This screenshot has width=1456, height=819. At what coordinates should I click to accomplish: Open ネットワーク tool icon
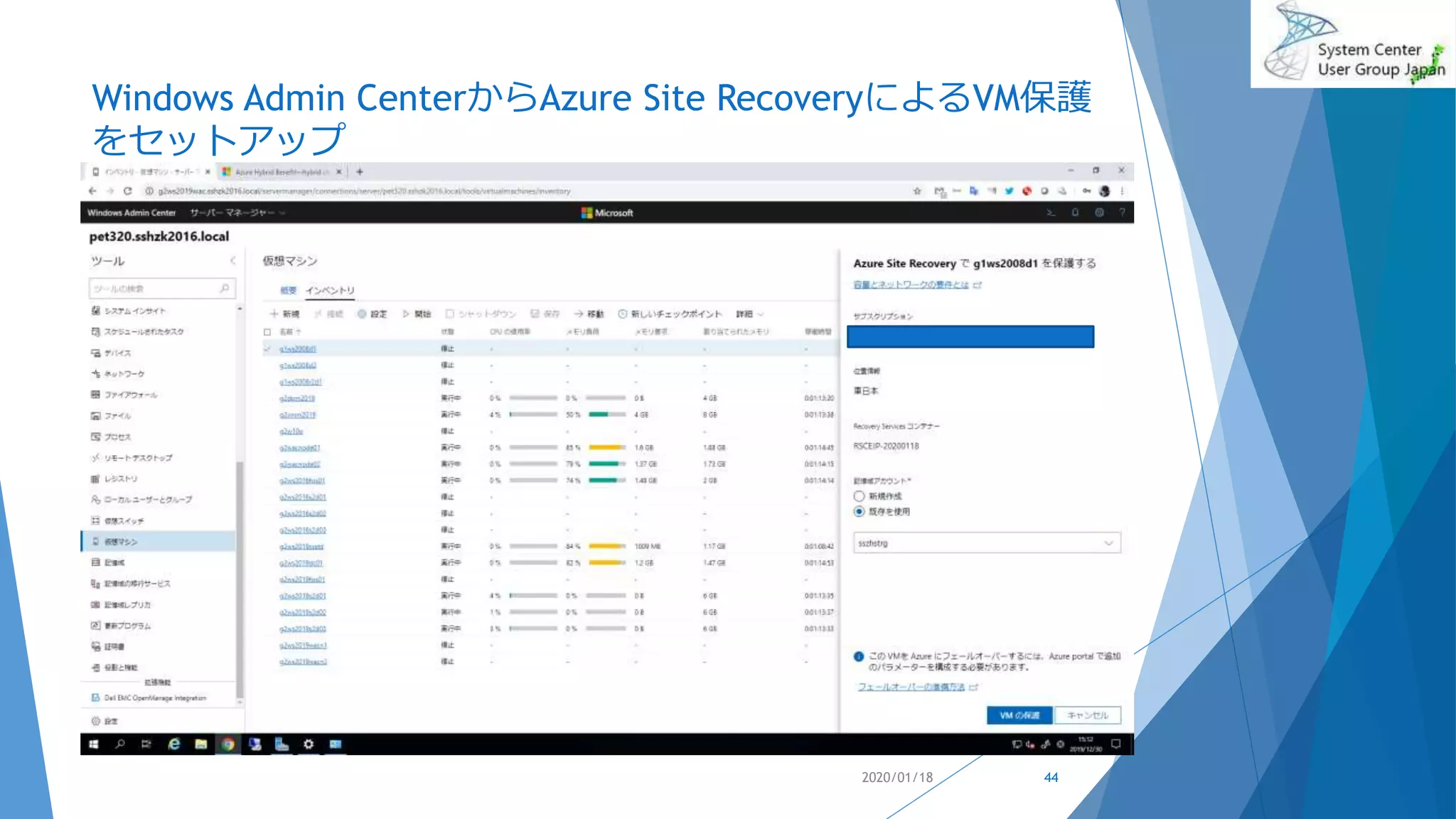(95, 373)
